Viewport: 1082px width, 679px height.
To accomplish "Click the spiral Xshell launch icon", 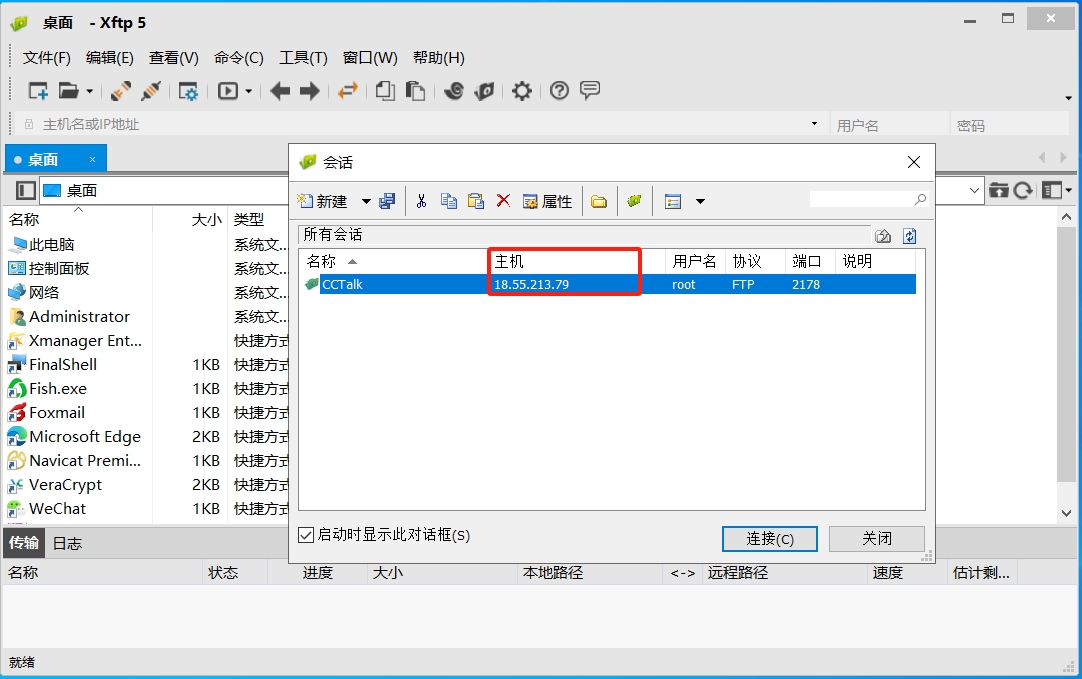I will 453,90.
